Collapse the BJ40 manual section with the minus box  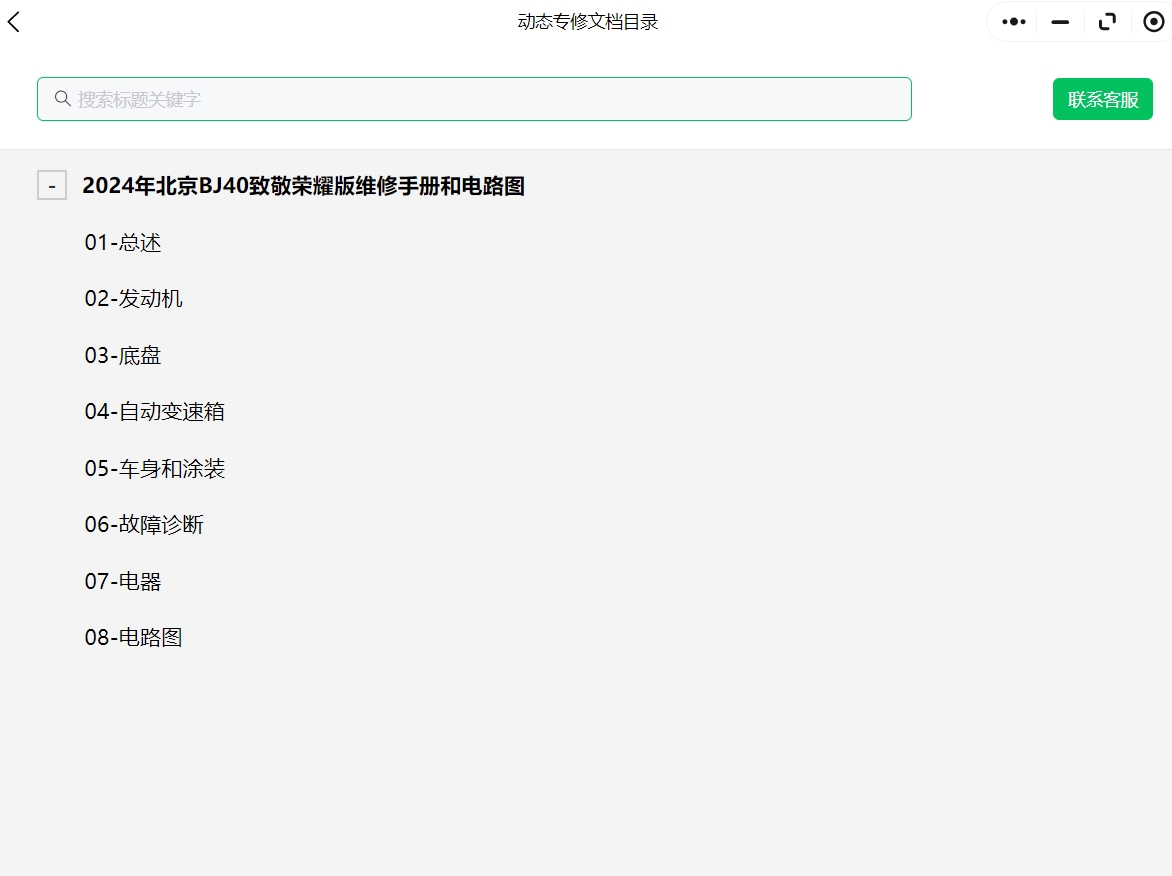pos(52,185)
